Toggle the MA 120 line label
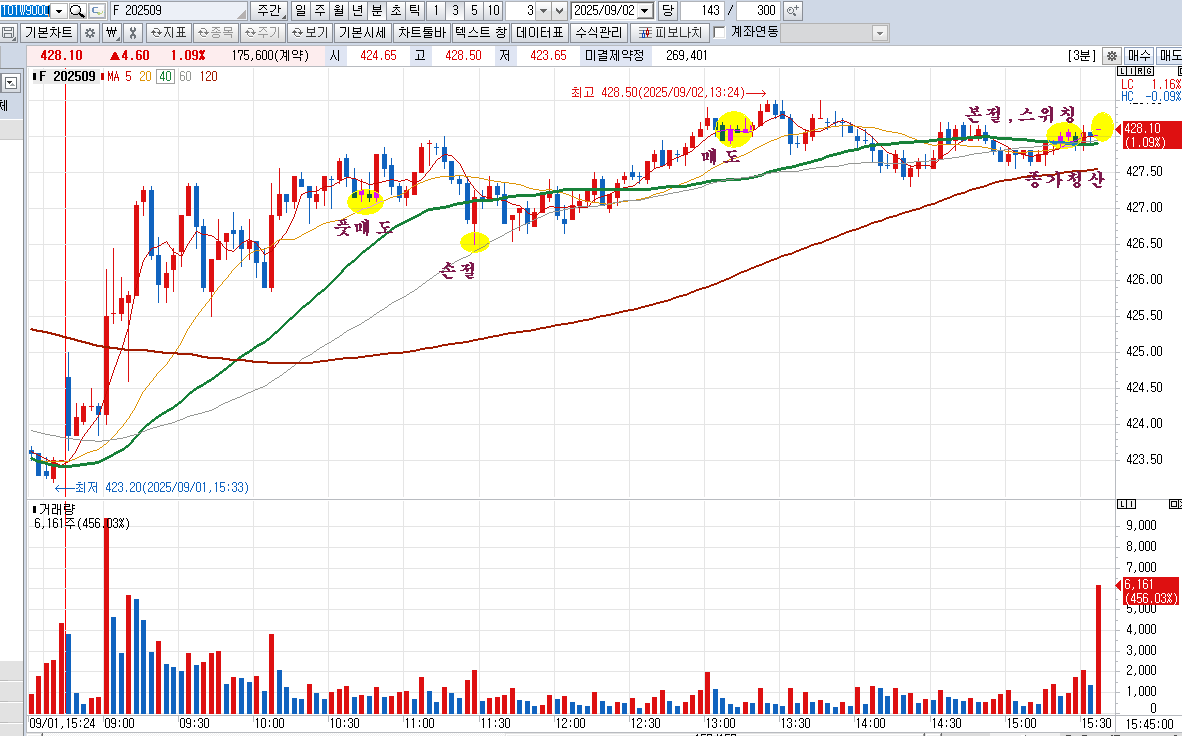Viewport: 1182px width, 736px height. [x=208, y=76]
